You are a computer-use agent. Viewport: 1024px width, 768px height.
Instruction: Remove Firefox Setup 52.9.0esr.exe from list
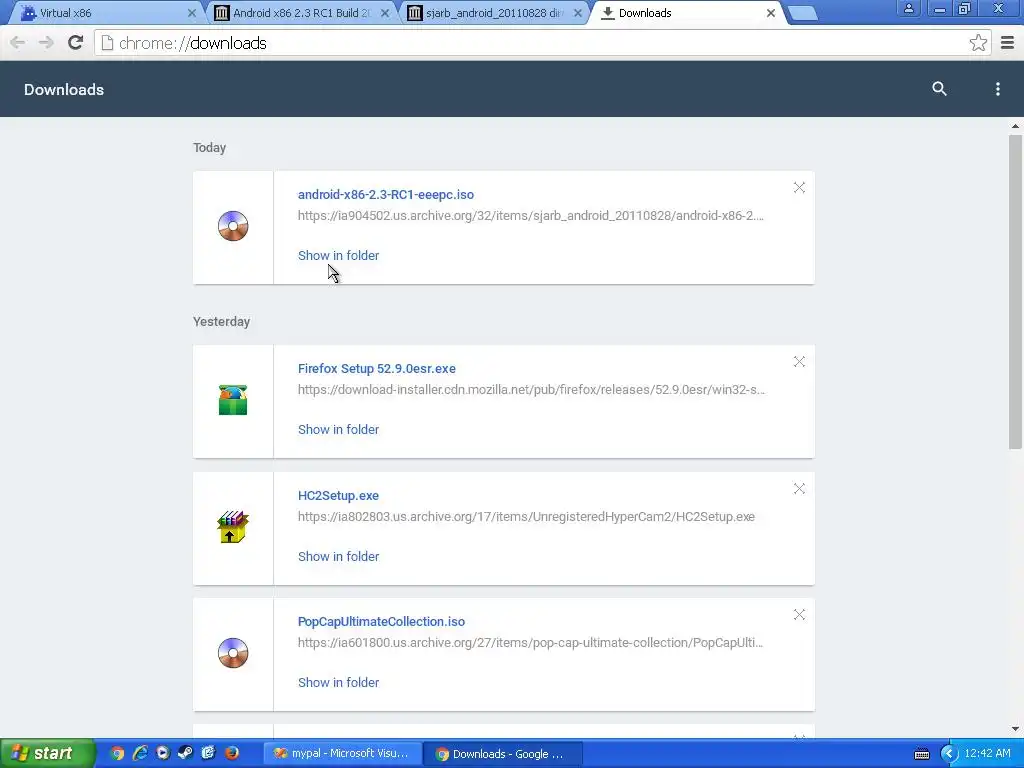point(799,362)
